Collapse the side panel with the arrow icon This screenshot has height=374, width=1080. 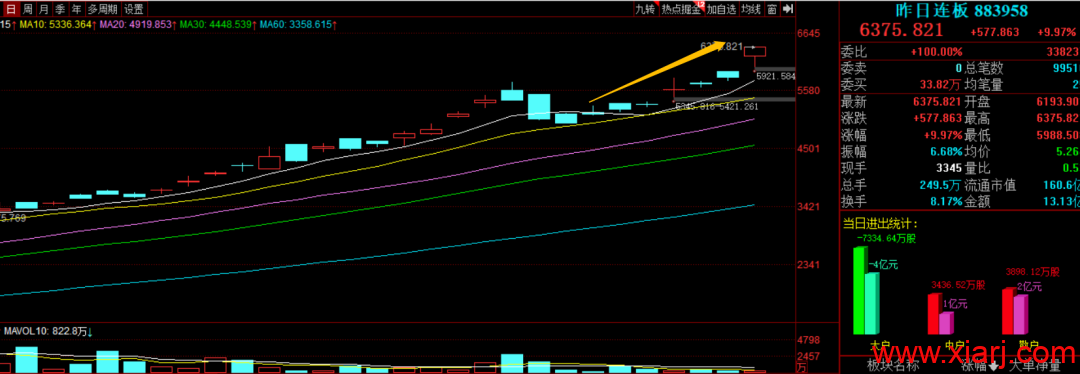pos(789,9)
